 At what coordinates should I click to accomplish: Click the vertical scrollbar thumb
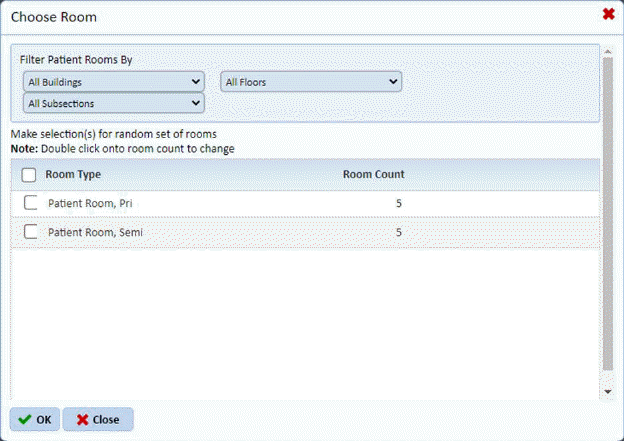coord(608,210)
